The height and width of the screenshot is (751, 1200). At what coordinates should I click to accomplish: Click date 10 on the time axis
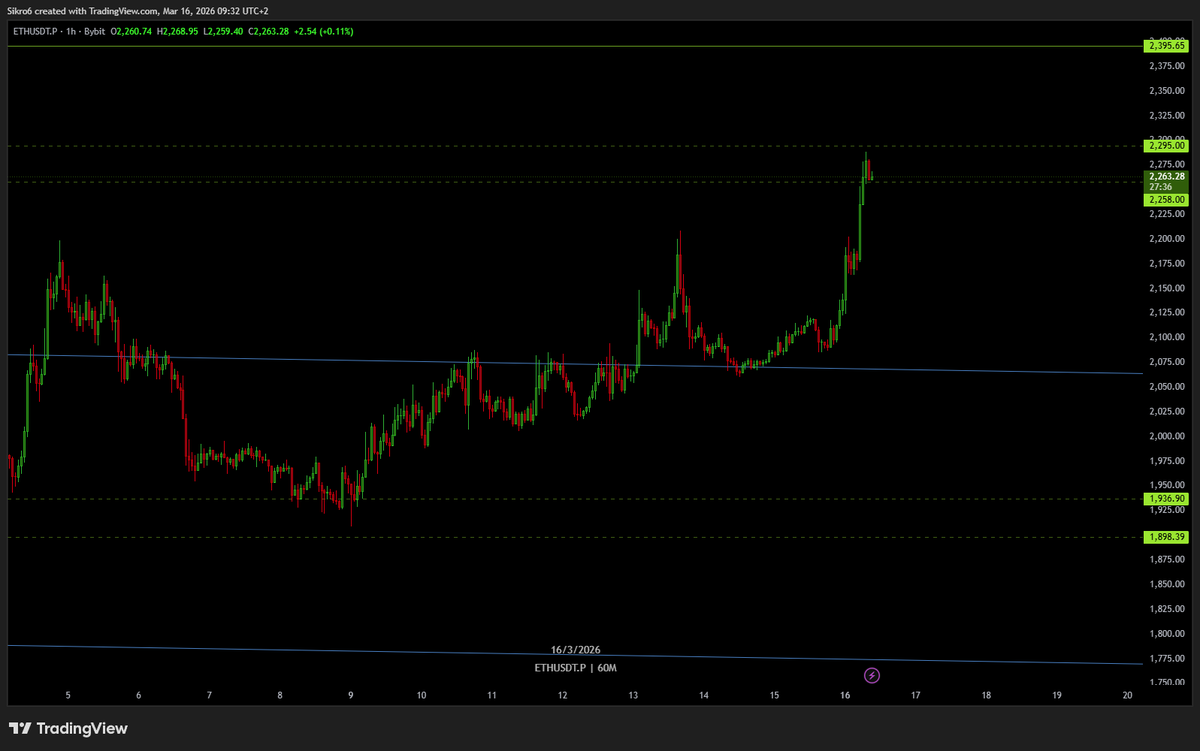(421, 695)
